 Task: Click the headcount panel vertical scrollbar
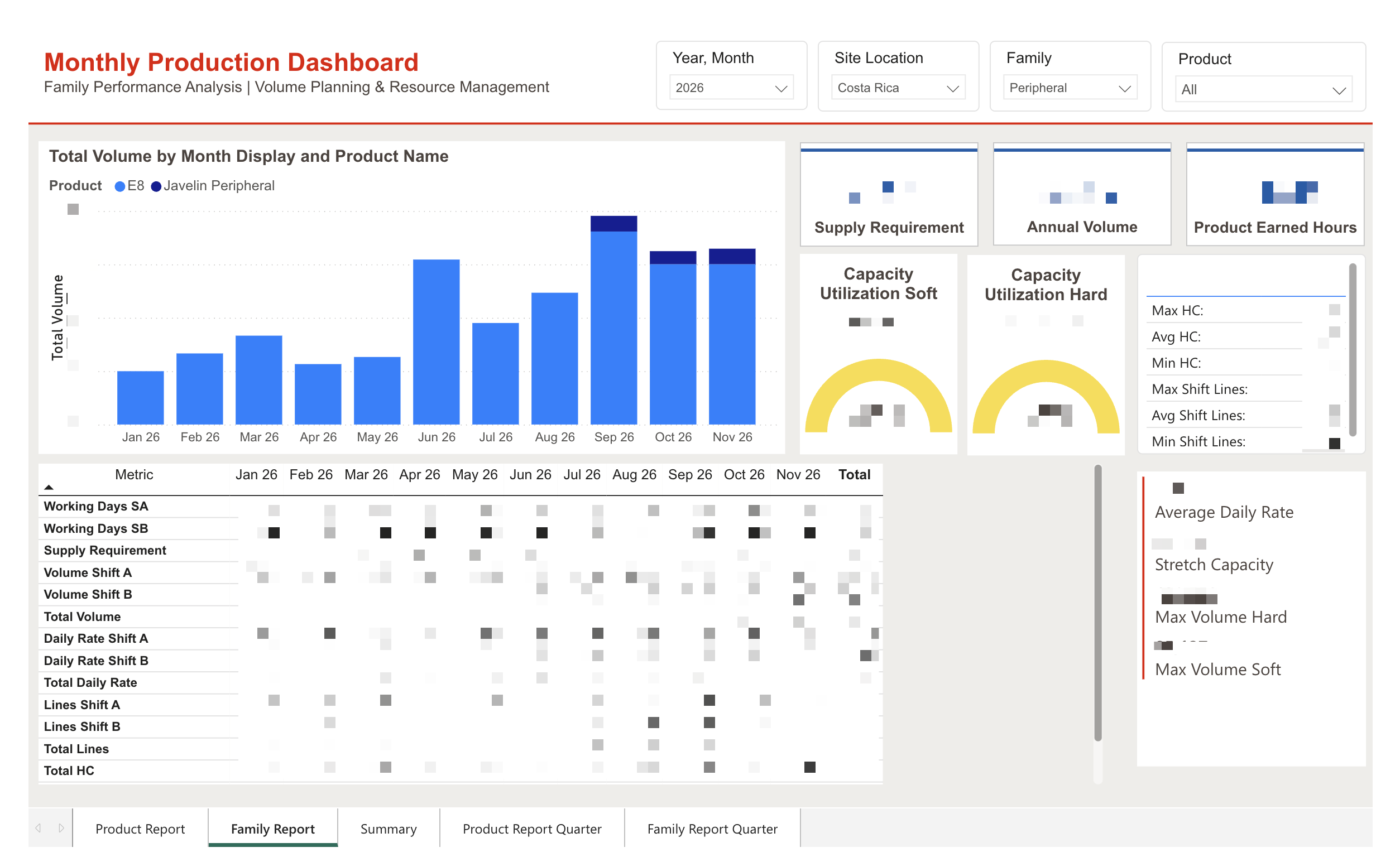tap(1353, 349)
